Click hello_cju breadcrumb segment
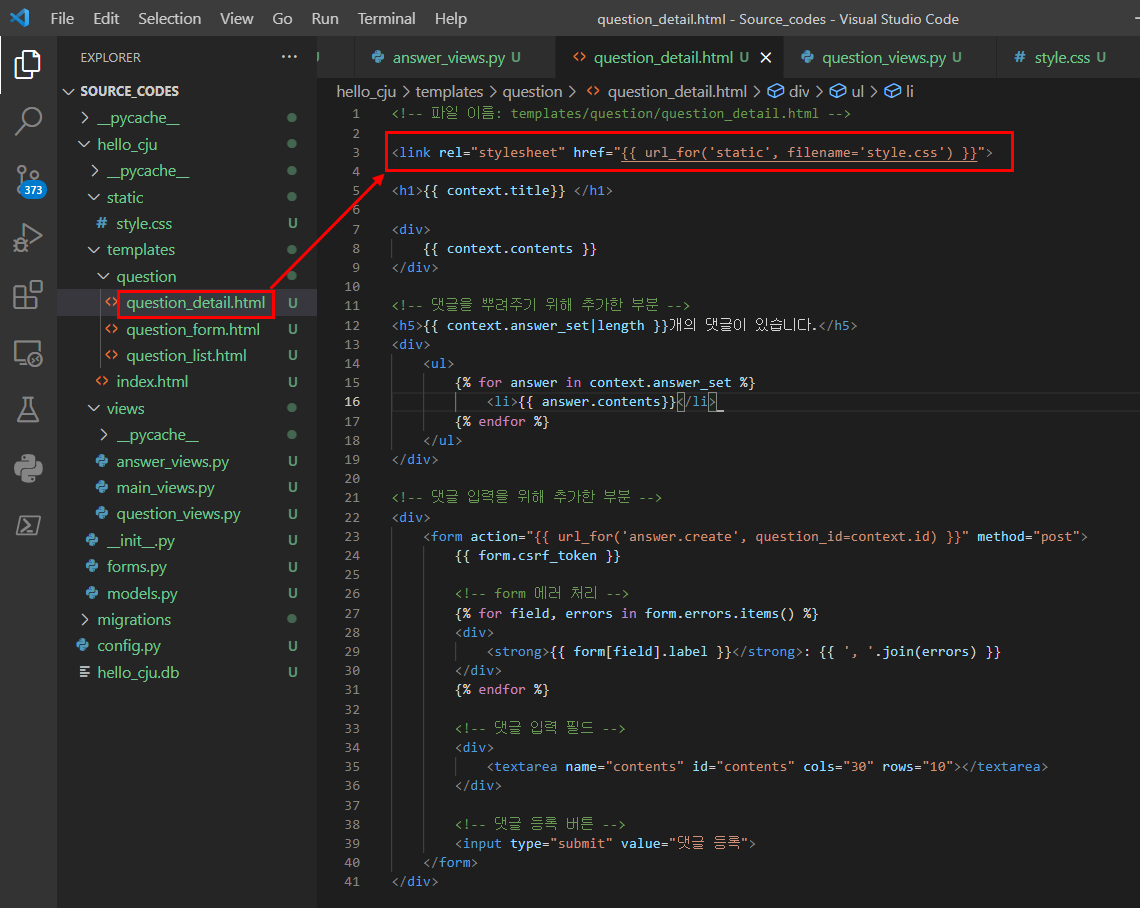The image size is (1140, 908). click(x=366, y=92)
